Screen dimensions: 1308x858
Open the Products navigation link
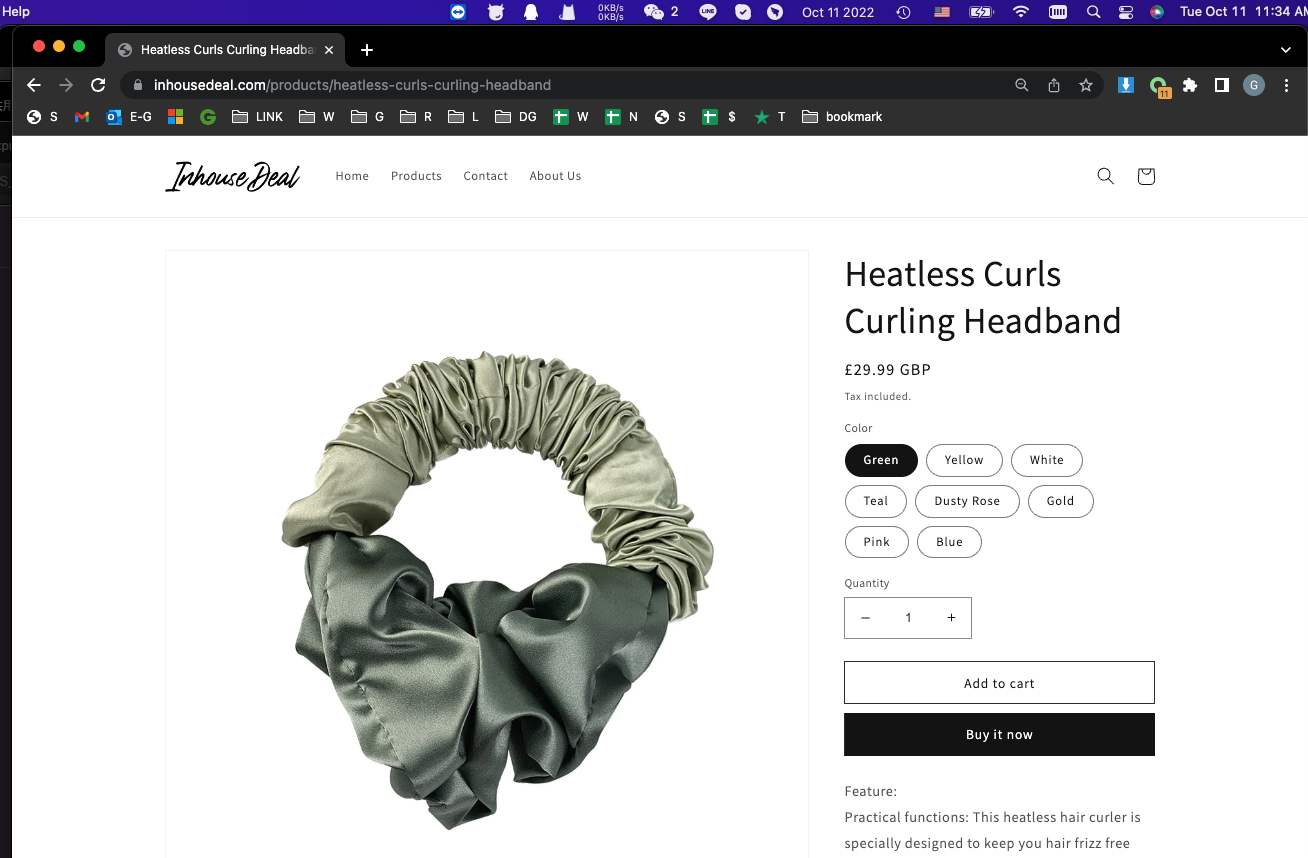point(416,176)
